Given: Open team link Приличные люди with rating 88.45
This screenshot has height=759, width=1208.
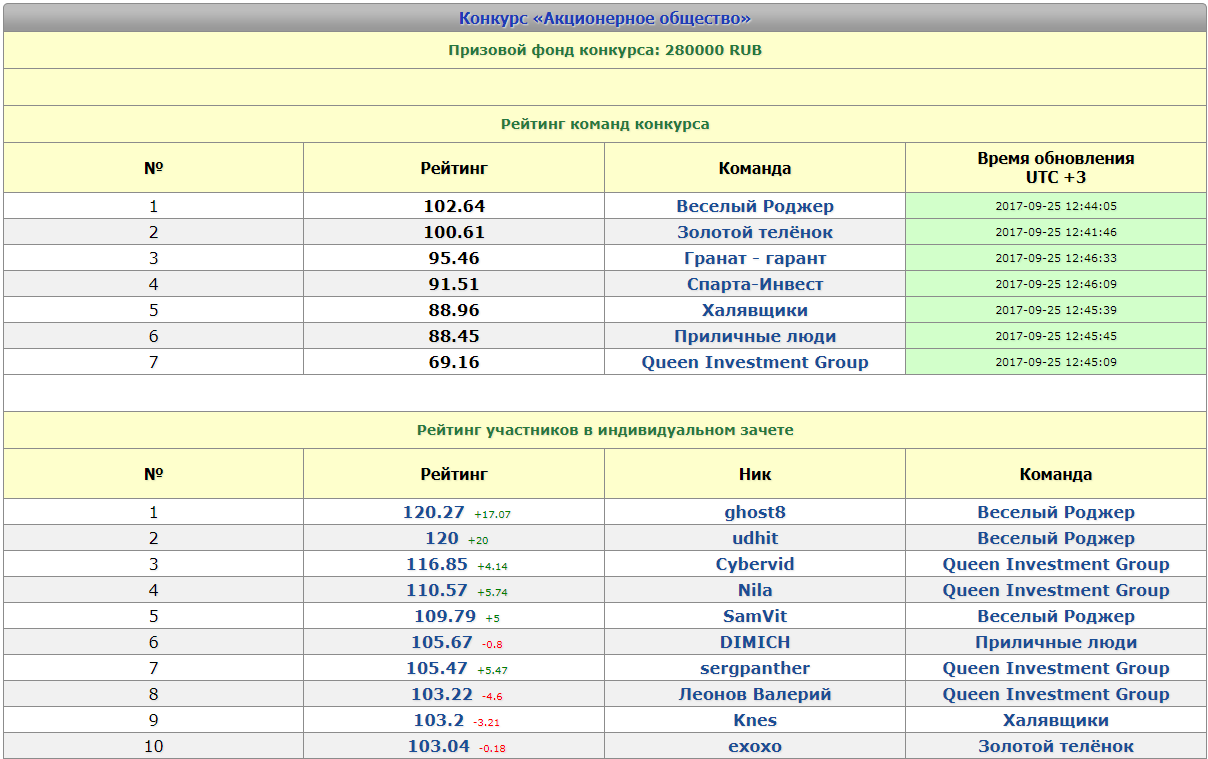Looking at the screenshot, I should click(755, 336).
